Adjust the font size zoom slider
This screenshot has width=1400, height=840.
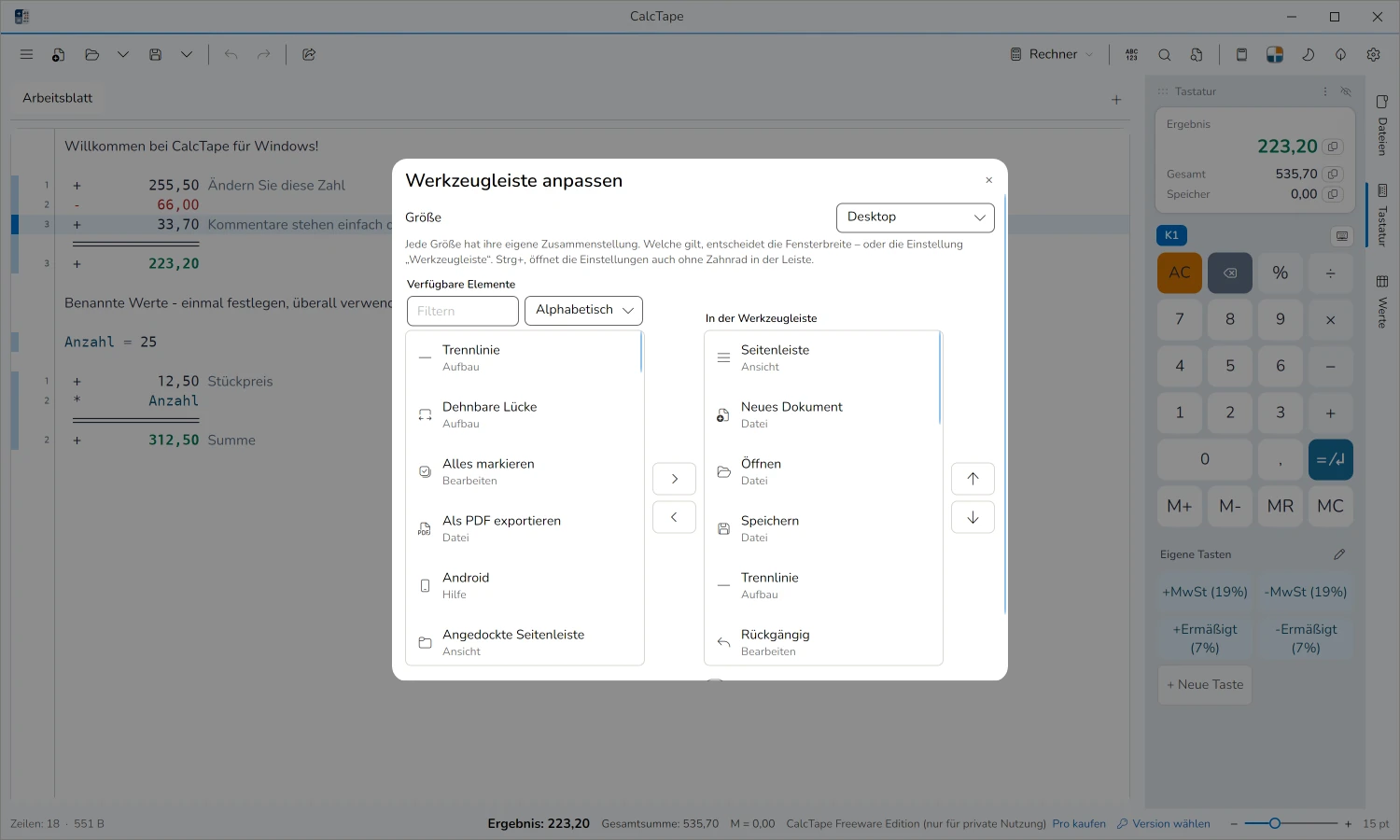1290,823
